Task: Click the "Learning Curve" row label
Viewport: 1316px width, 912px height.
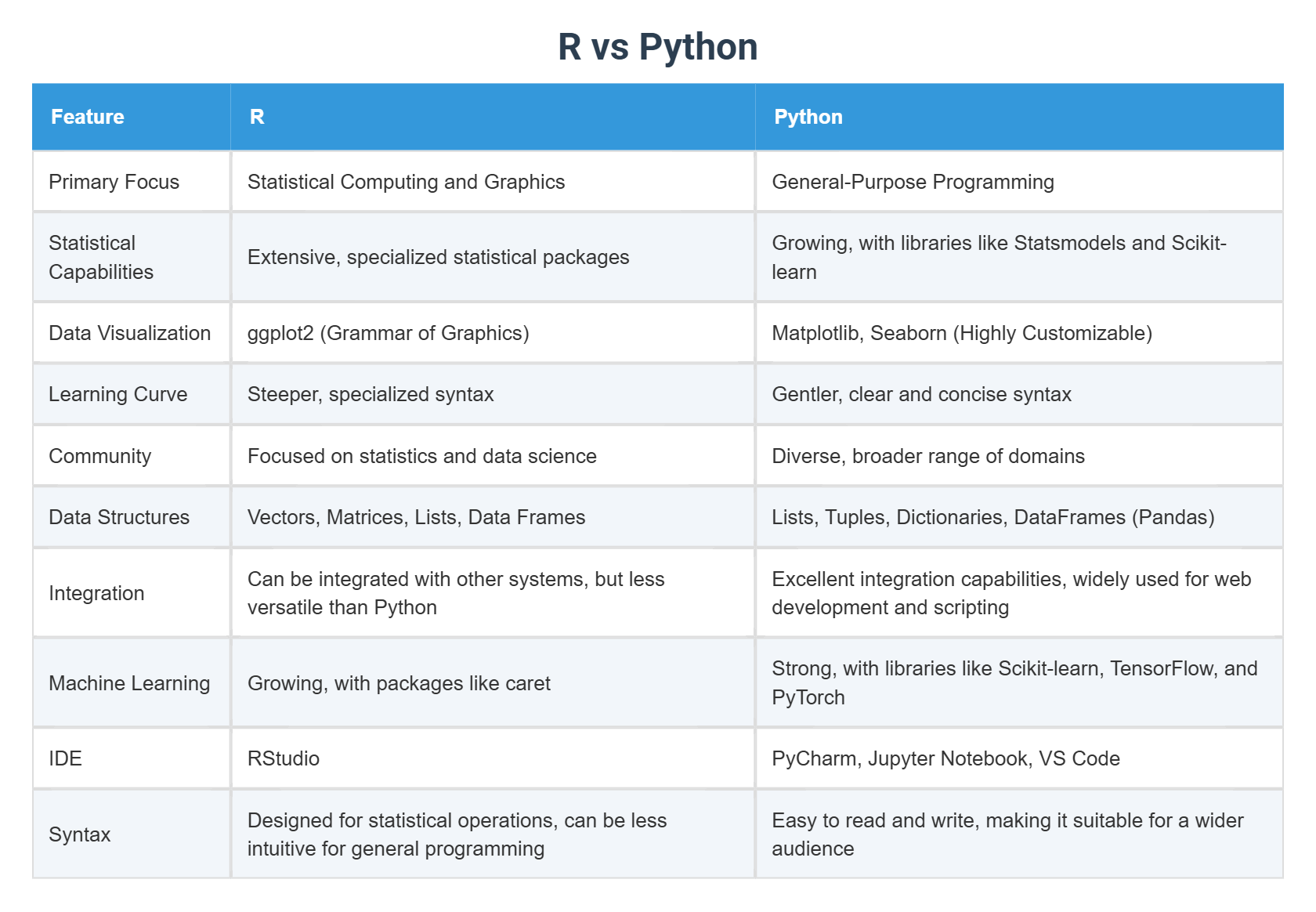Action: 132,394
